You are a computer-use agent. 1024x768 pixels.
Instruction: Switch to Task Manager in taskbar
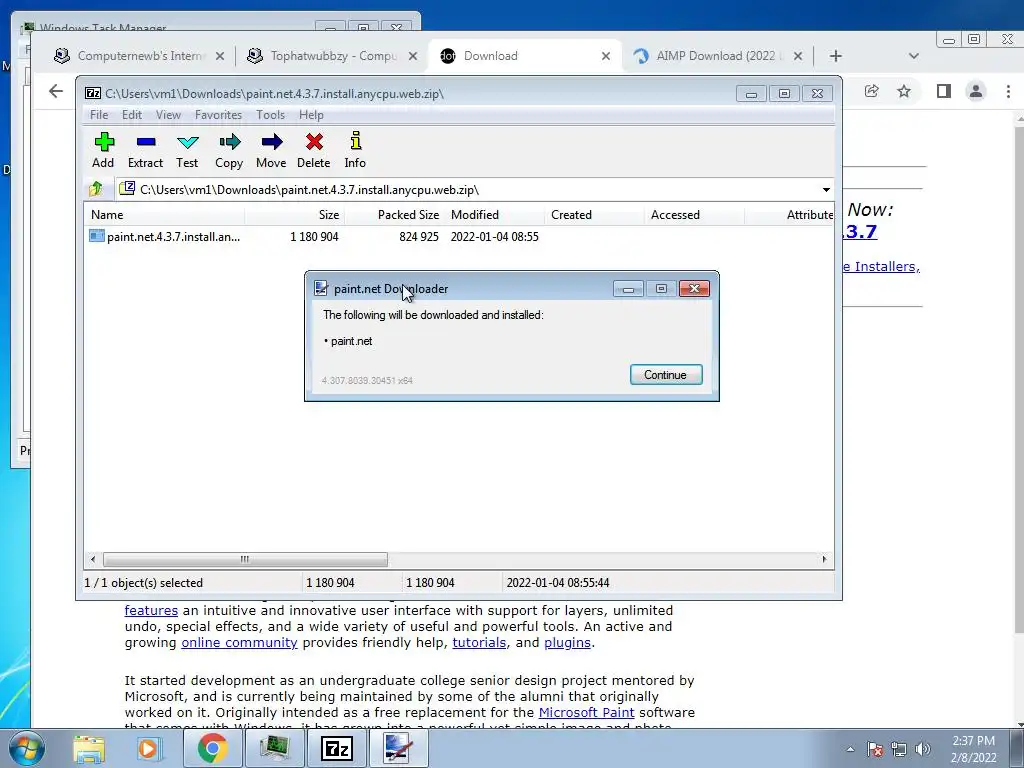point(275,748)
